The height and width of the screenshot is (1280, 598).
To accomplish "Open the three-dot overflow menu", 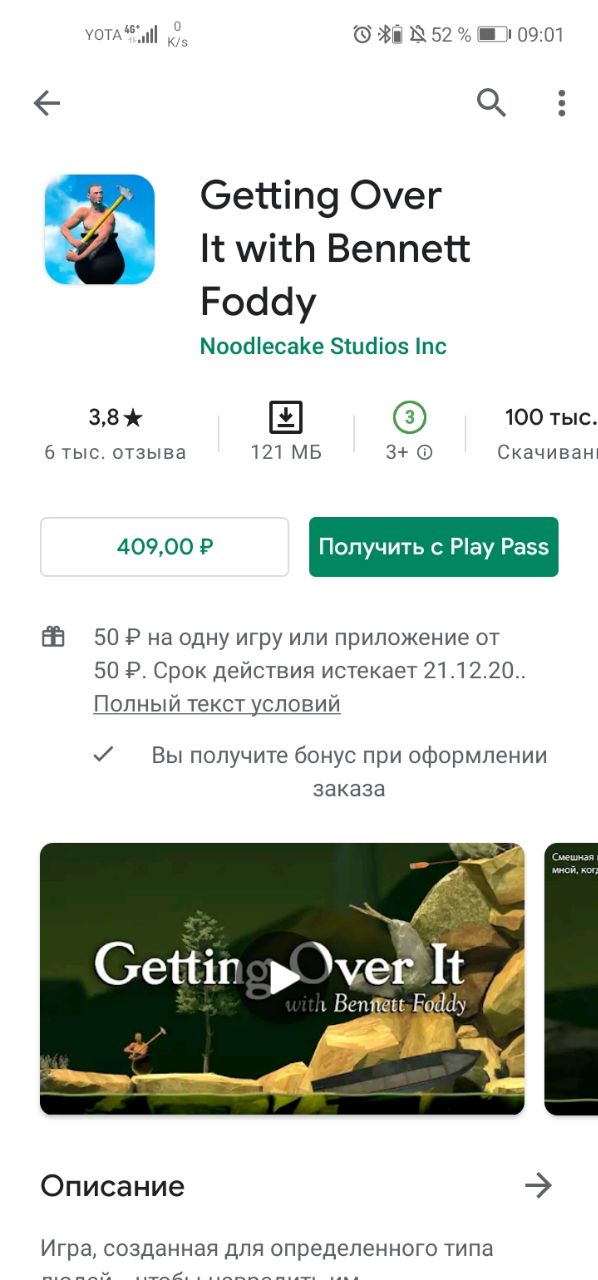I will 561,102.
